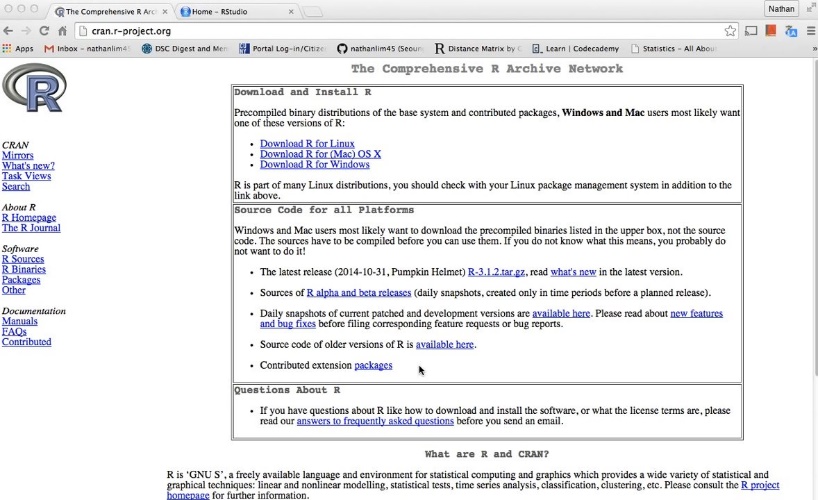Open daily snapshots available here link
Viewport: 818px width, 500px height.
click(x=561, y=314)
